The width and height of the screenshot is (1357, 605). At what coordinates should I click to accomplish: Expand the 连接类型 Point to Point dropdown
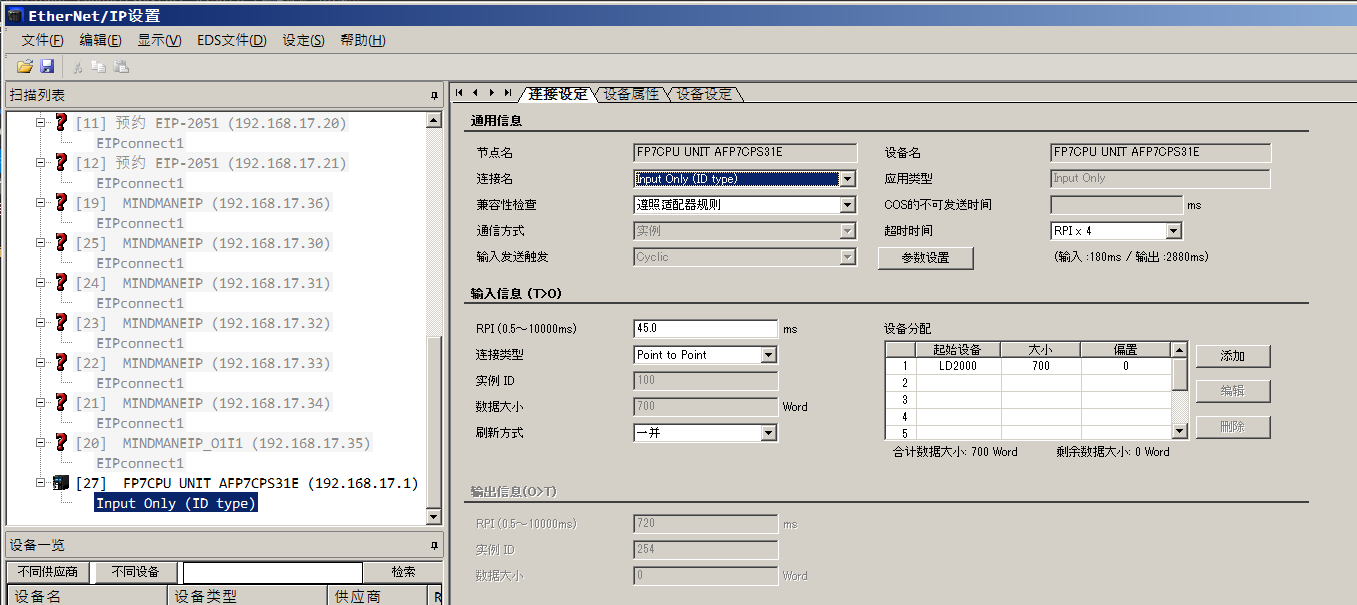(x=768, y=355)
